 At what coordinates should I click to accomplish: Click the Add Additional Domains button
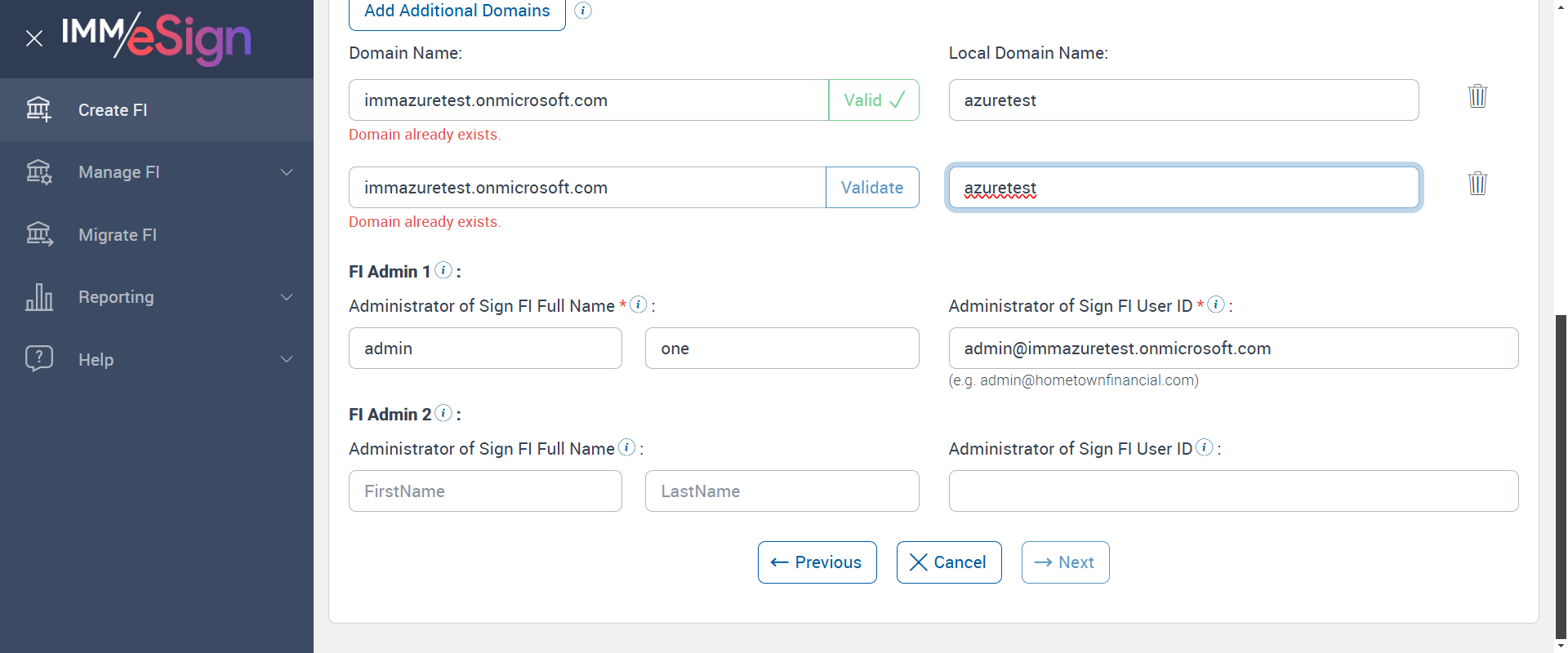point(457,11)
